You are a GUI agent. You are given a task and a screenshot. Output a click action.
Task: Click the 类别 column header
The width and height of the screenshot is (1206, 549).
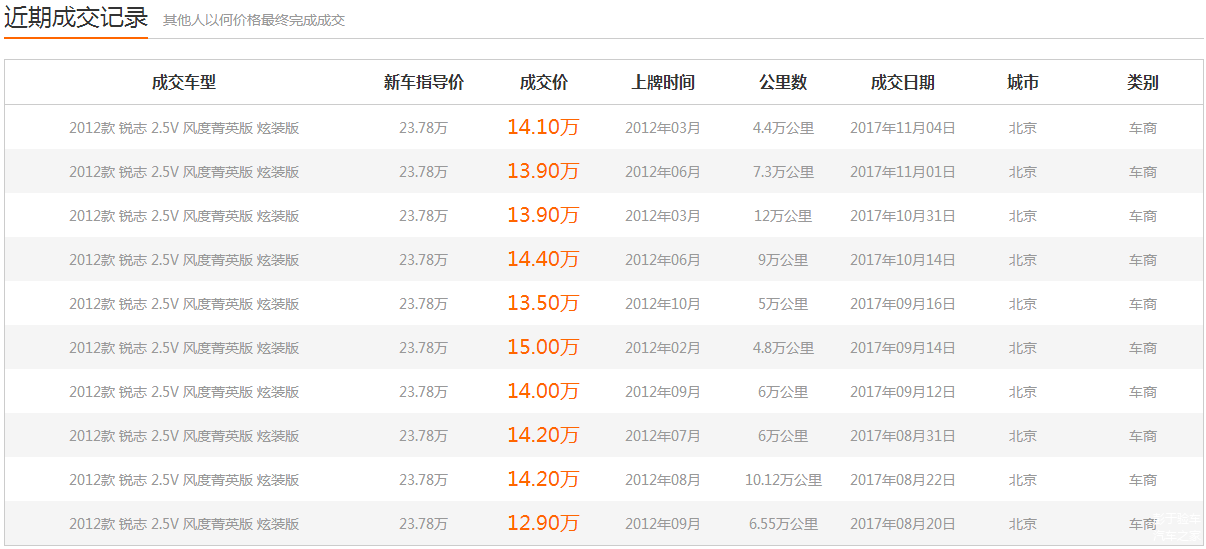(1143, 83)
